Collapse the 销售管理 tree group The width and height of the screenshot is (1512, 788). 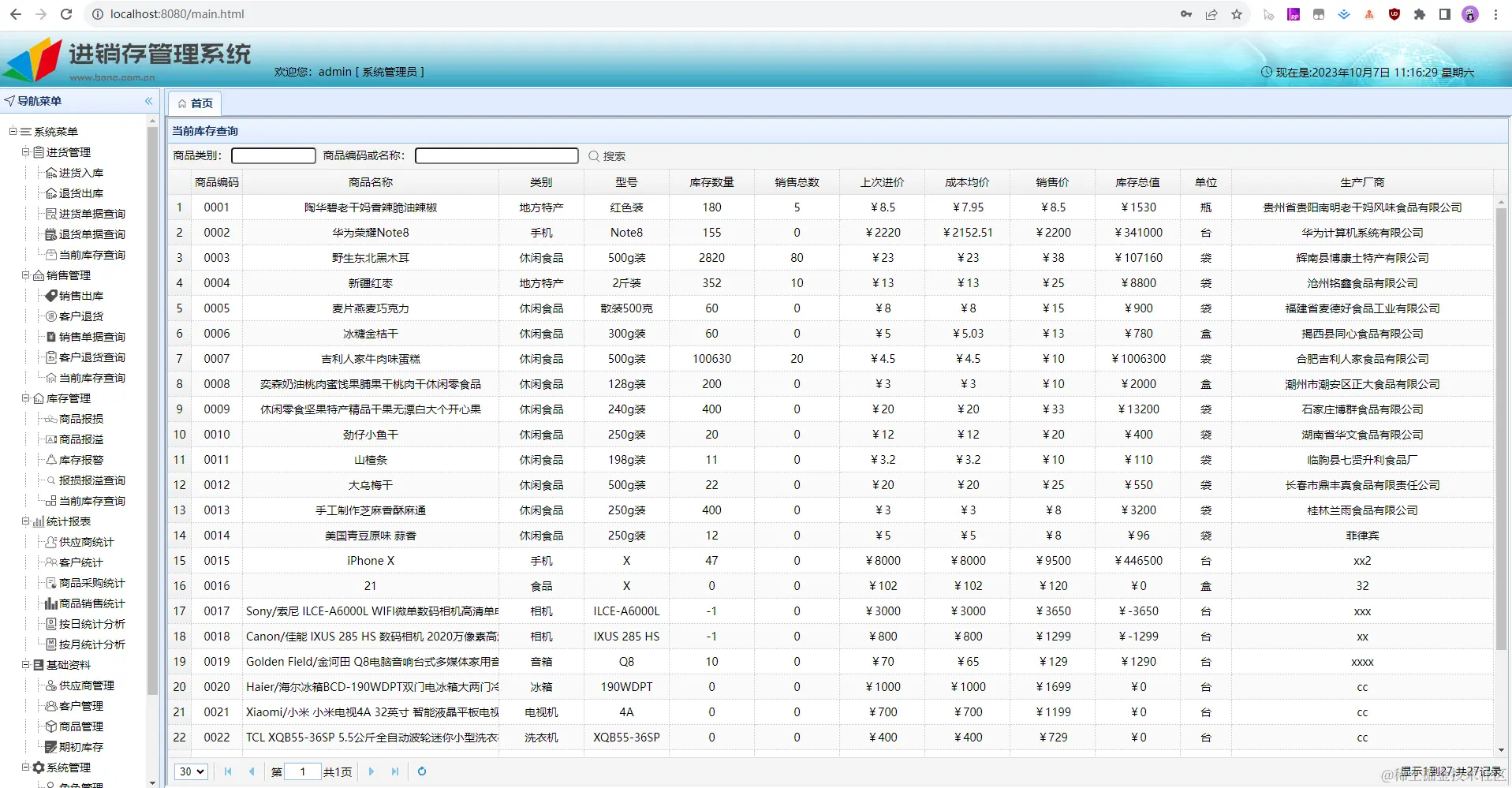25,274
